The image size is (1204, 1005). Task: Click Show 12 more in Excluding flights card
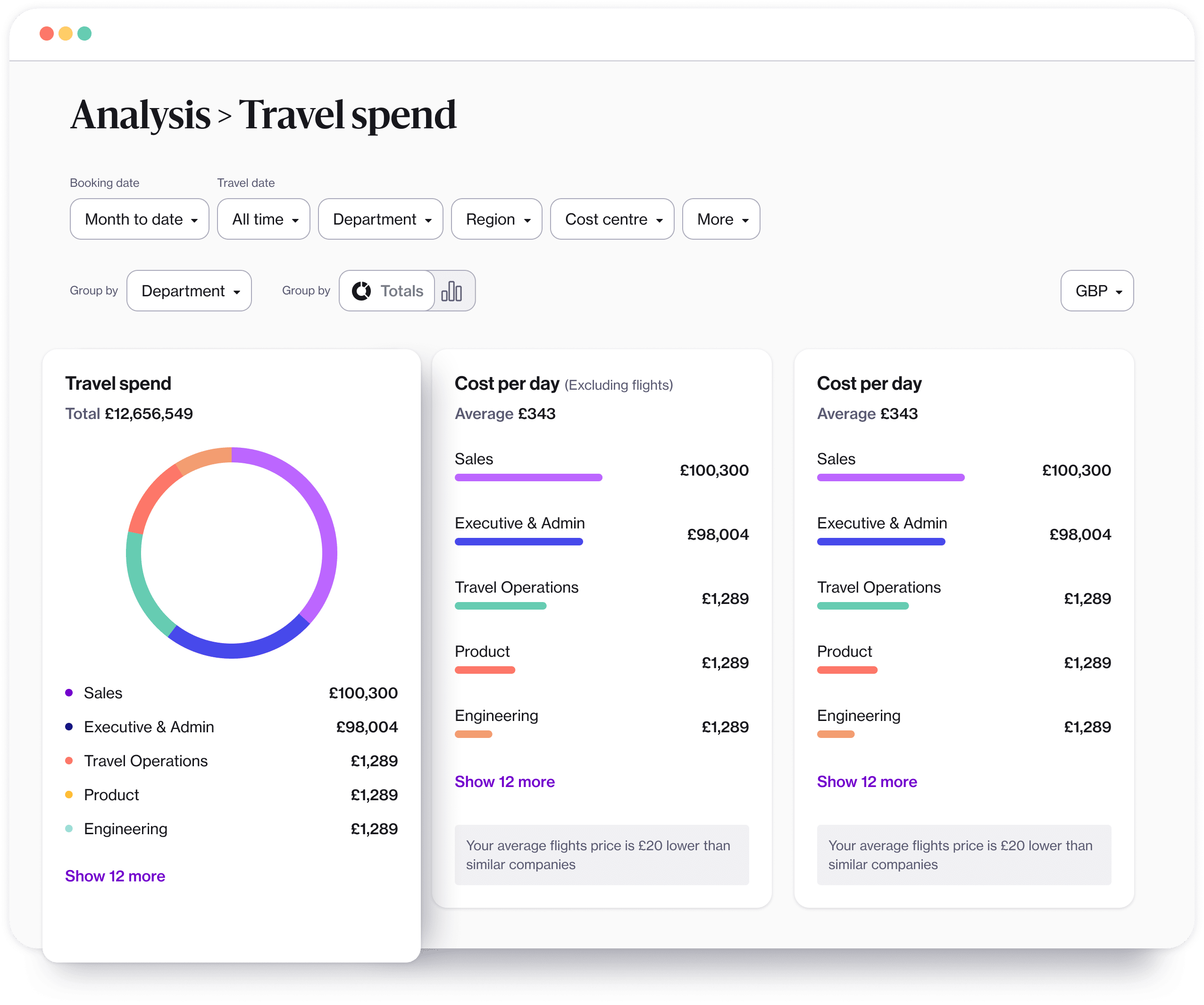(504, 782)
